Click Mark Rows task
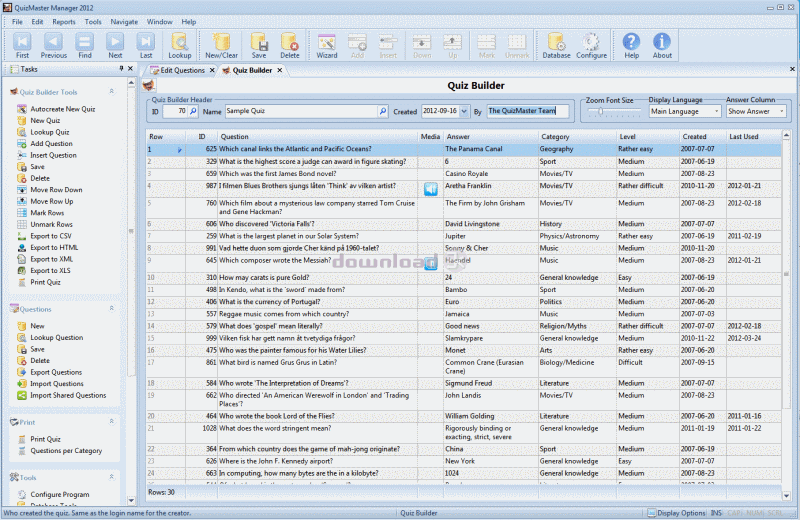Image resolution: width=800 pixels, height=520 pixels. click(47, 213)
